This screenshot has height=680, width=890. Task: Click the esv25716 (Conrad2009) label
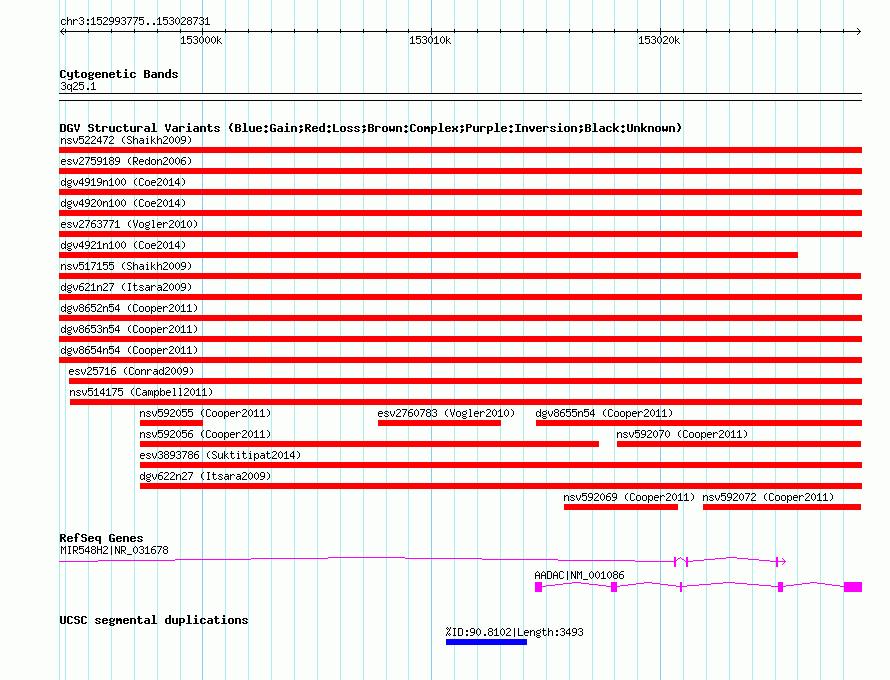(131, 371)
